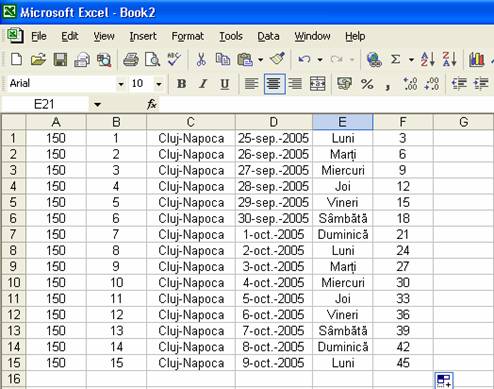Click the Copy icon
The image size is (494, 389).
point(223,60)
